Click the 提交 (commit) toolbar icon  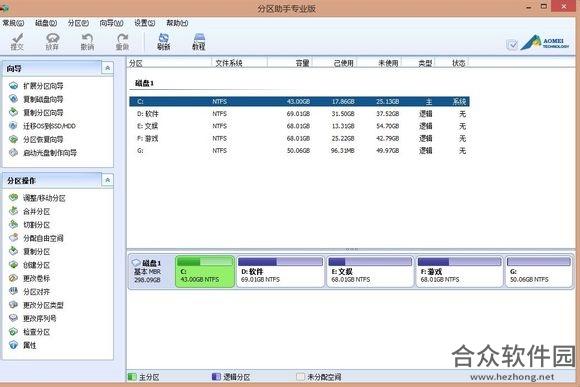click(x=17, y=41)
